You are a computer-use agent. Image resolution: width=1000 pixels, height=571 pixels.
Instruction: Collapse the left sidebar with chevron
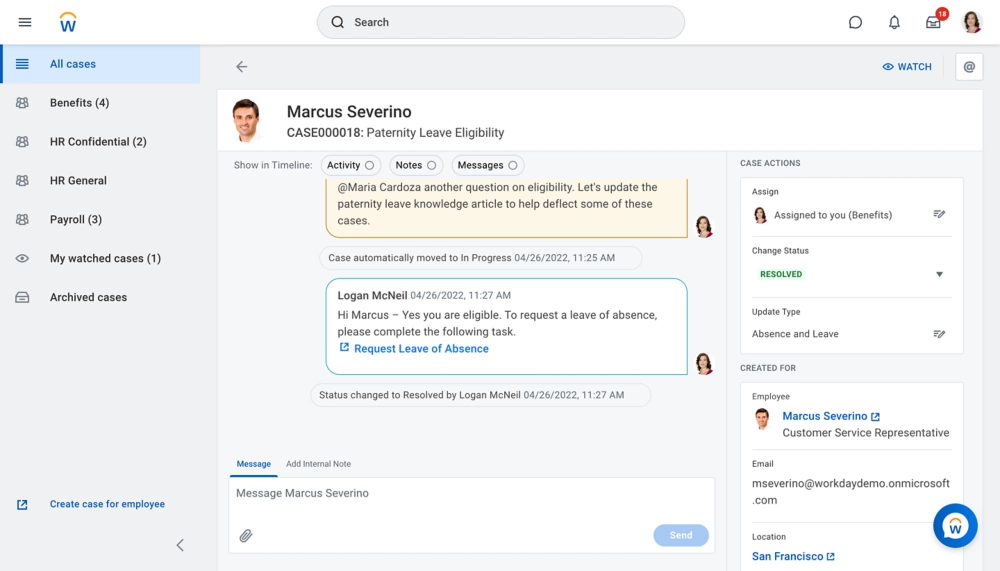(x=180, y=545)
